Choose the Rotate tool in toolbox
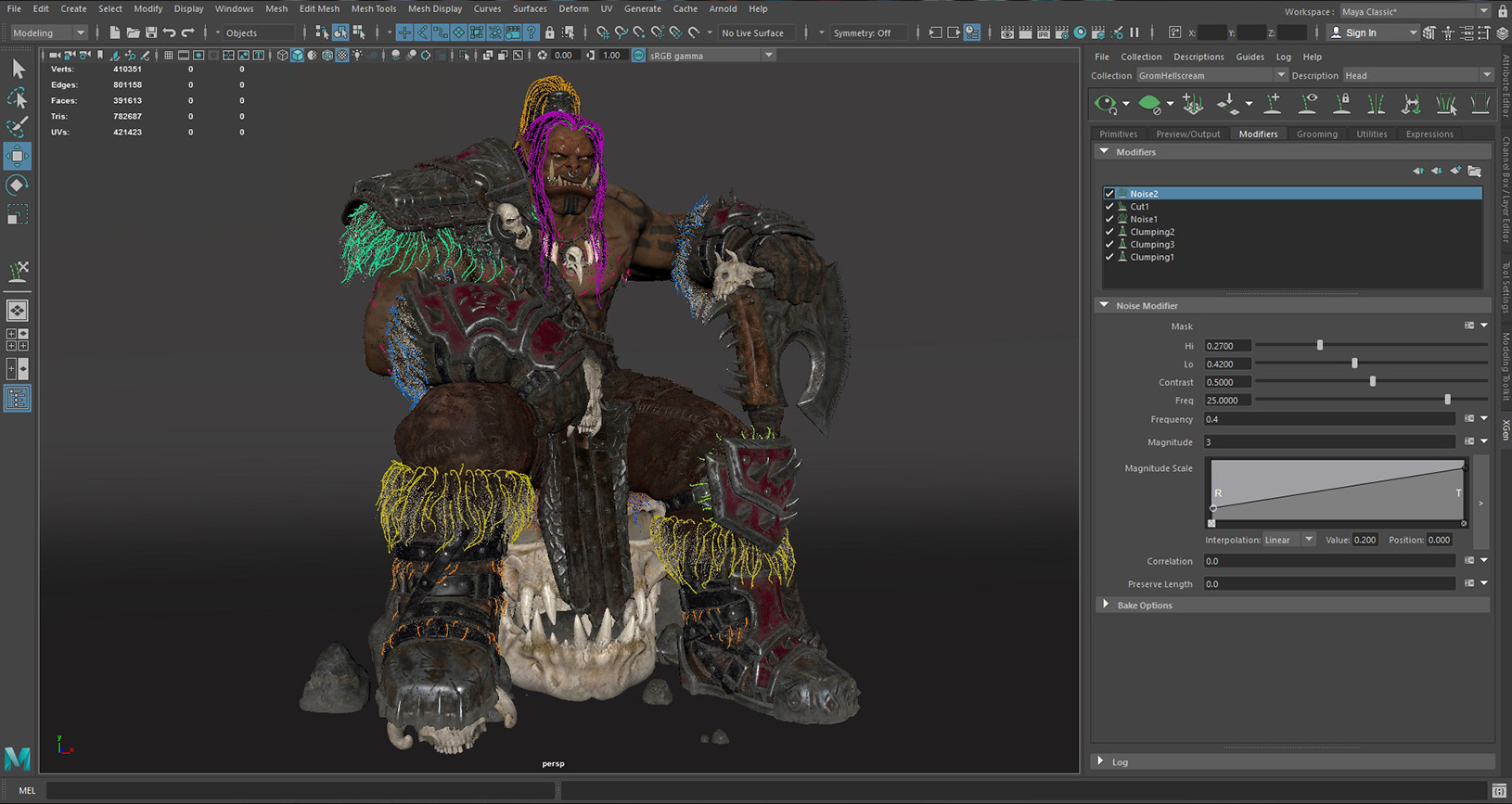 point(18,185)
